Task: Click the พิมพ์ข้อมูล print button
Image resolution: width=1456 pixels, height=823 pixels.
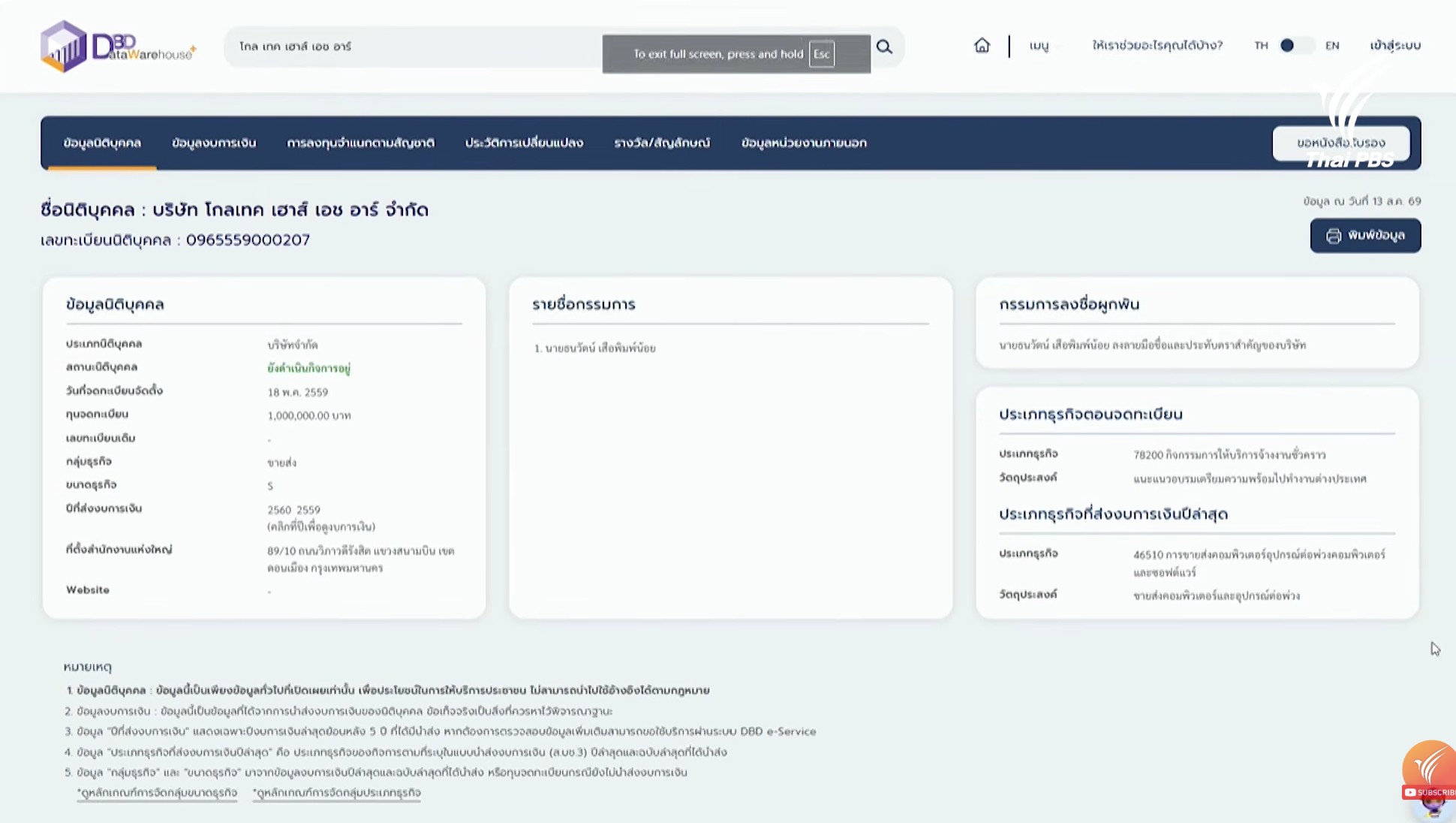Action: tap(1365, 236)
